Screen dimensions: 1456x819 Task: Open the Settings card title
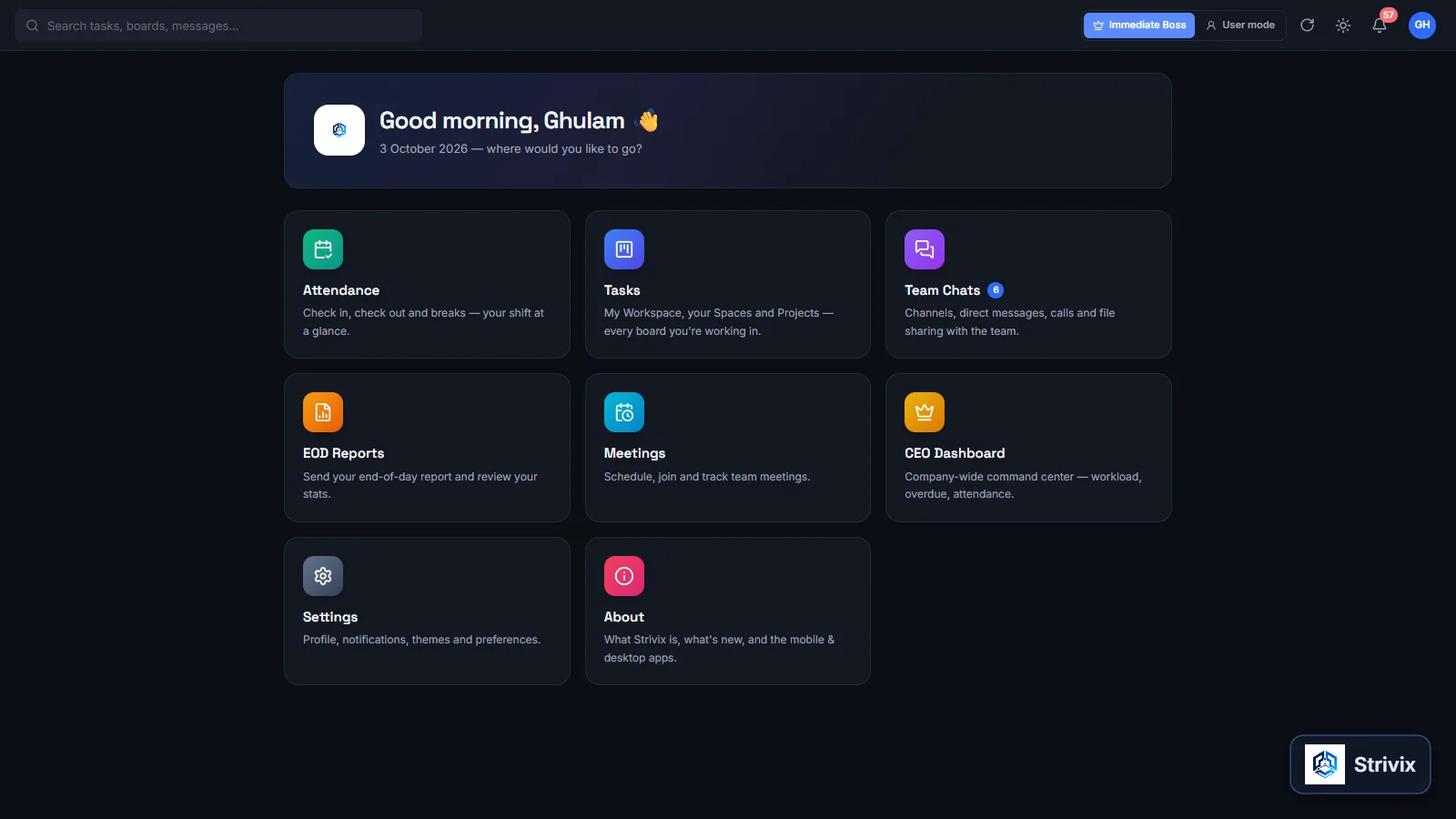pos(330,617)
